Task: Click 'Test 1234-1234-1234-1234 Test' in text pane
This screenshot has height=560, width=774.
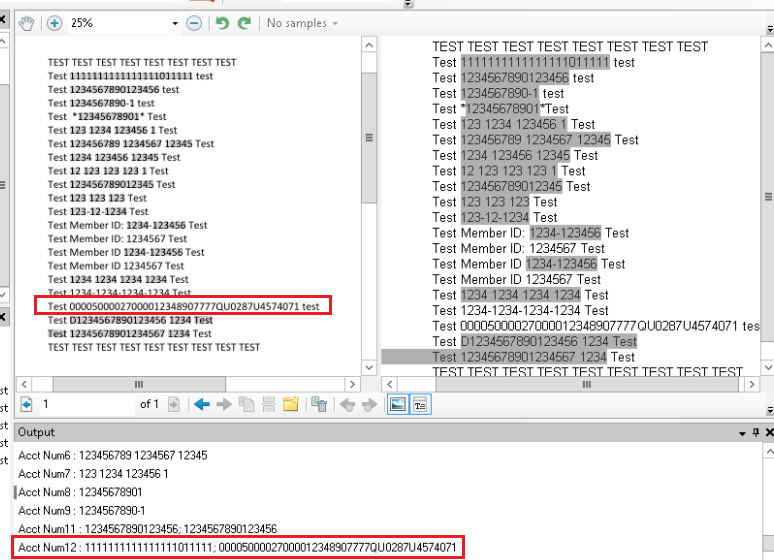Action: [520, 311]
